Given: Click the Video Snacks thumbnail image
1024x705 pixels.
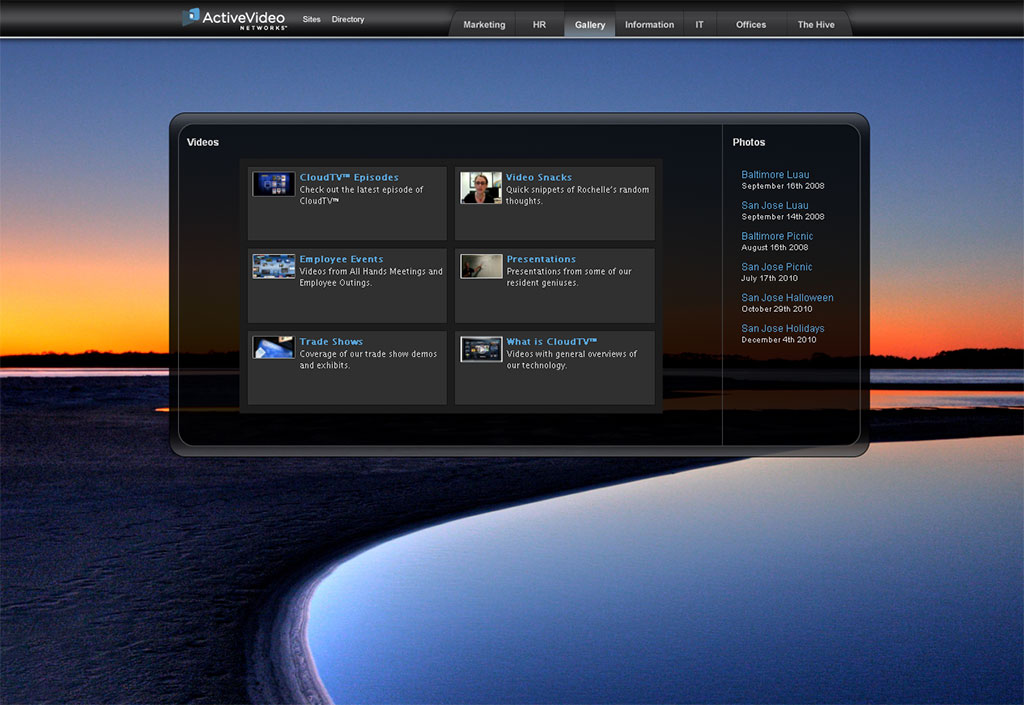Looking at the screenshot, I should tap(481, 188).
